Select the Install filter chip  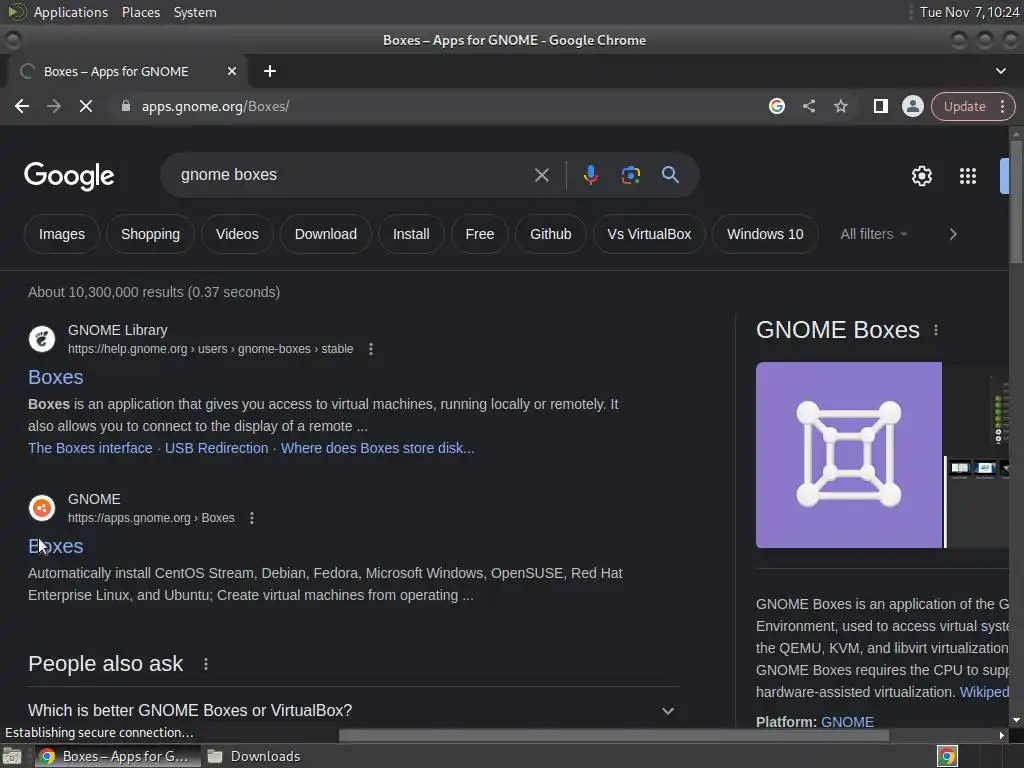(x=411, y=234)
